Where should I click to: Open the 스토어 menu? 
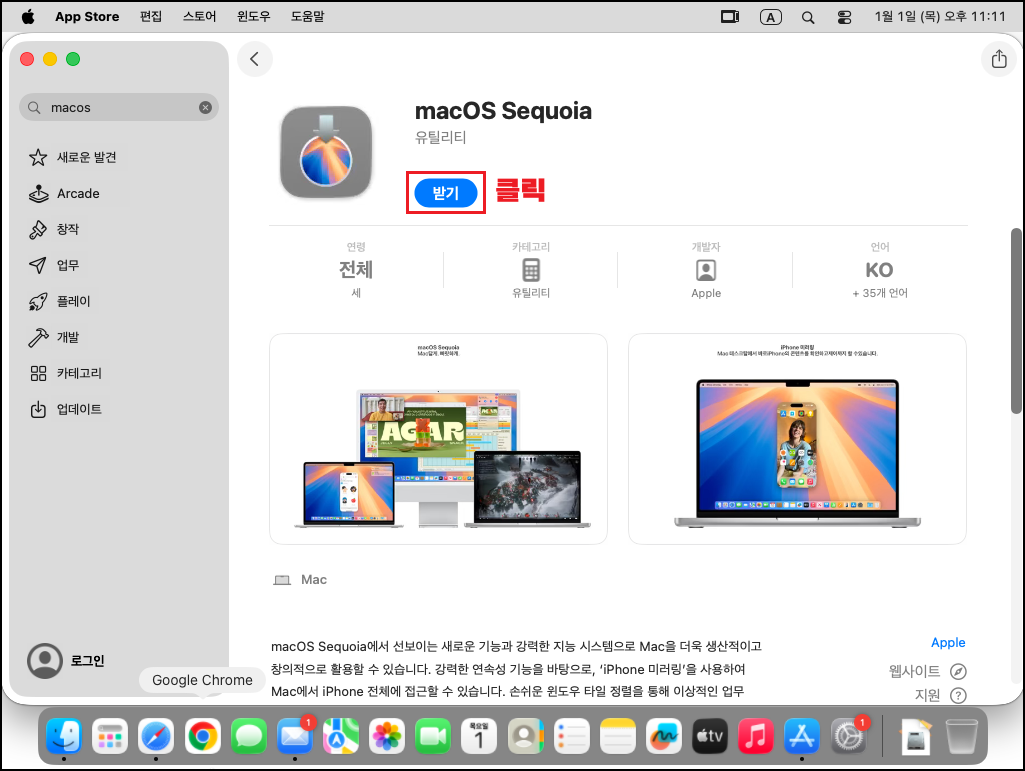point(199,16)
